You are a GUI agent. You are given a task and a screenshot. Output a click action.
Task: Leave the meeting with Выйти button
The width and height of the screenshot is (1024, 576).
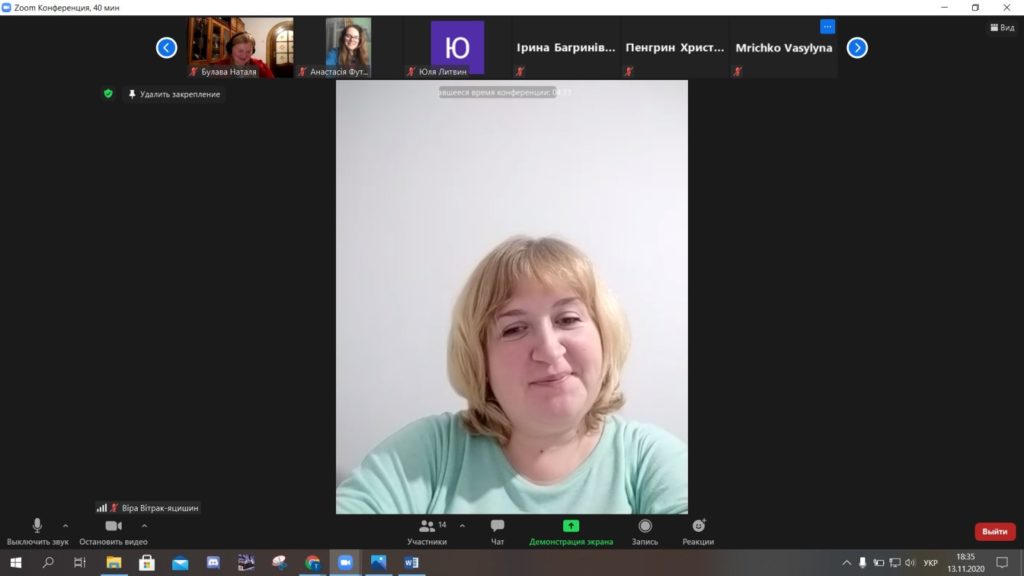click(995, 532)
